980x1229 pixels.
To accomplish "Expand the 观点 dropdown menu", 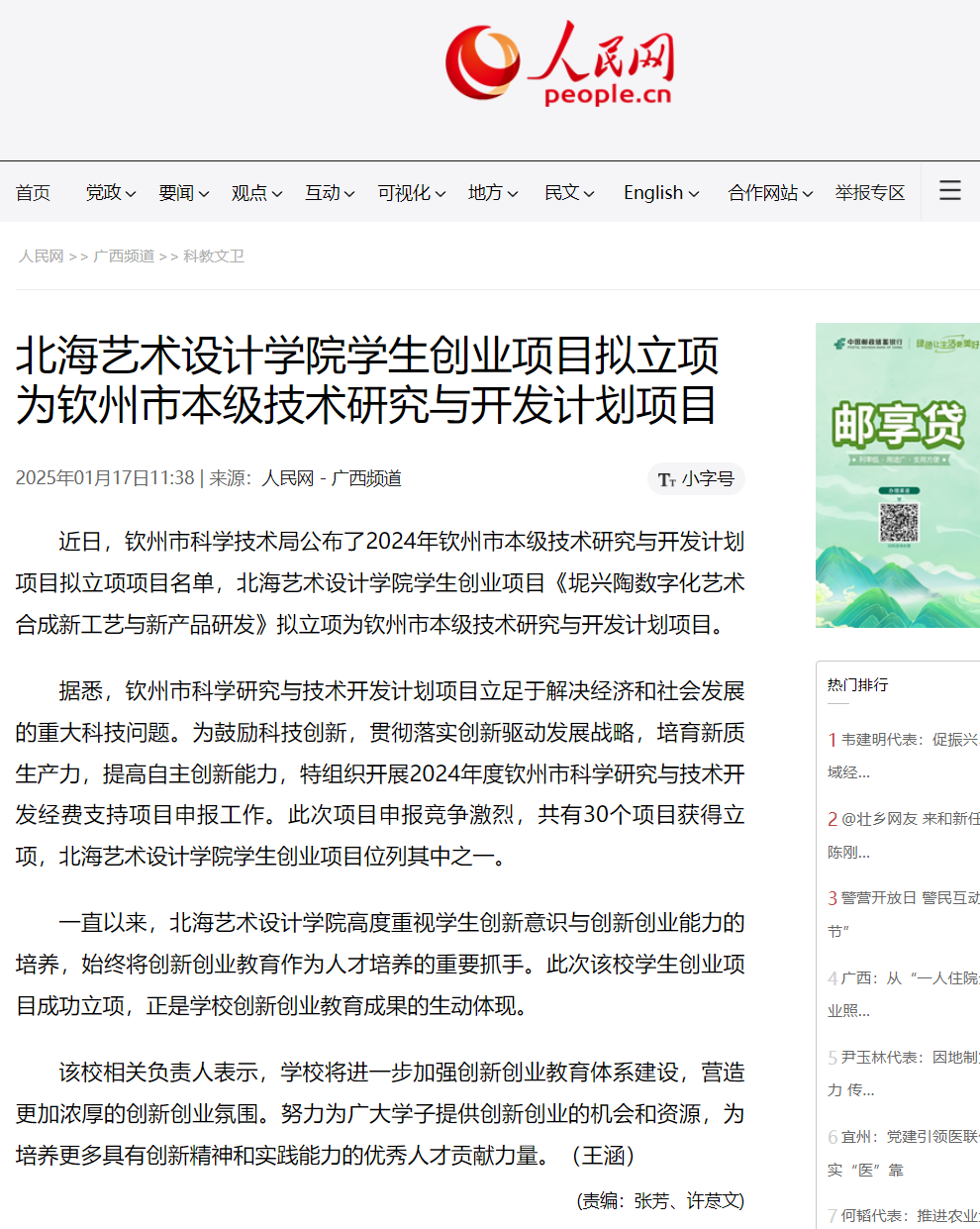I will point(256,193).
